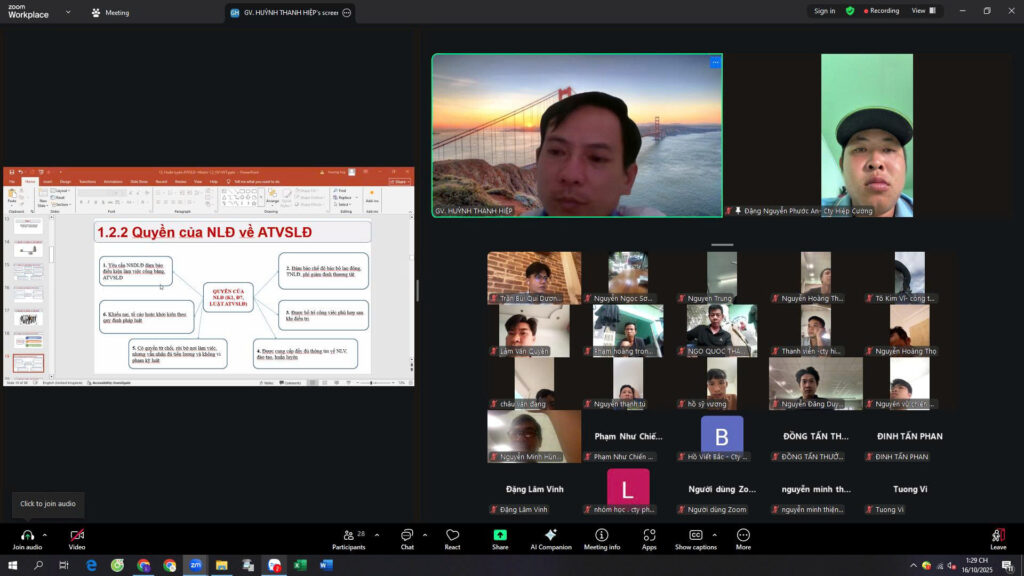The height and width of the screenshot is (576, 1024).
Task: Open the More options menu
Action: coord(743,535)
